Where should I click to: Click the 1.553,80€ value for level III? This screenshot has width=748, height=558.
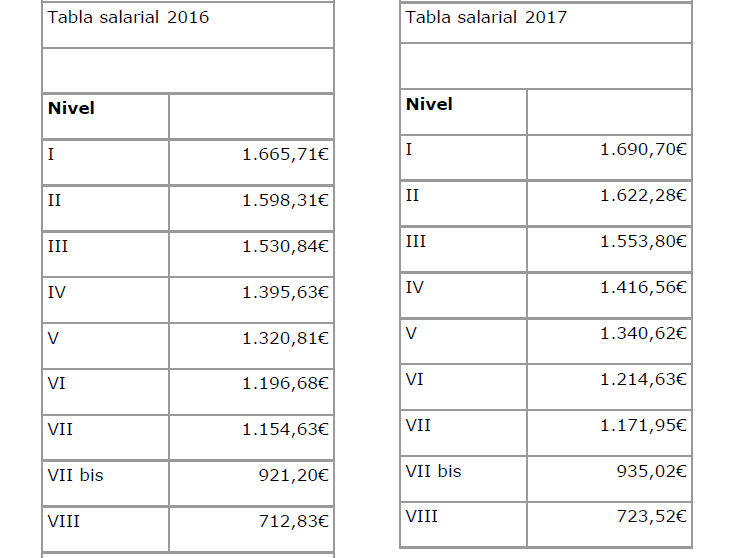643,242
